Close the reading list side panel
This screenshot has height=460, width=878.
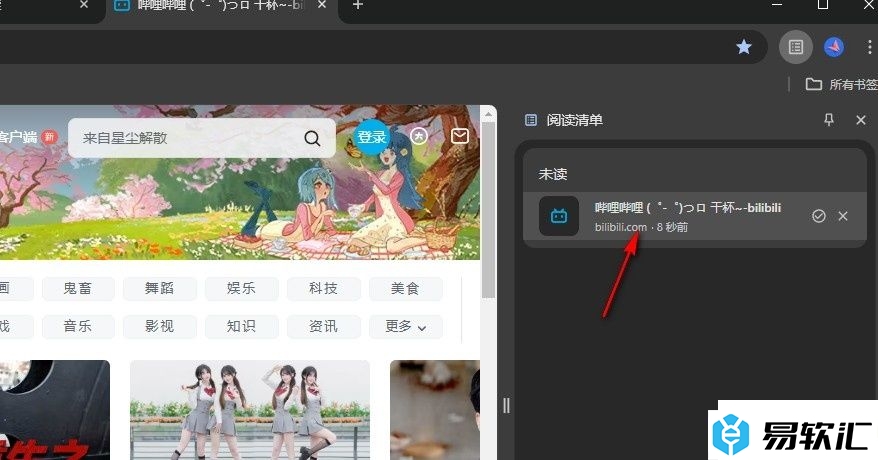pos(861,120)
